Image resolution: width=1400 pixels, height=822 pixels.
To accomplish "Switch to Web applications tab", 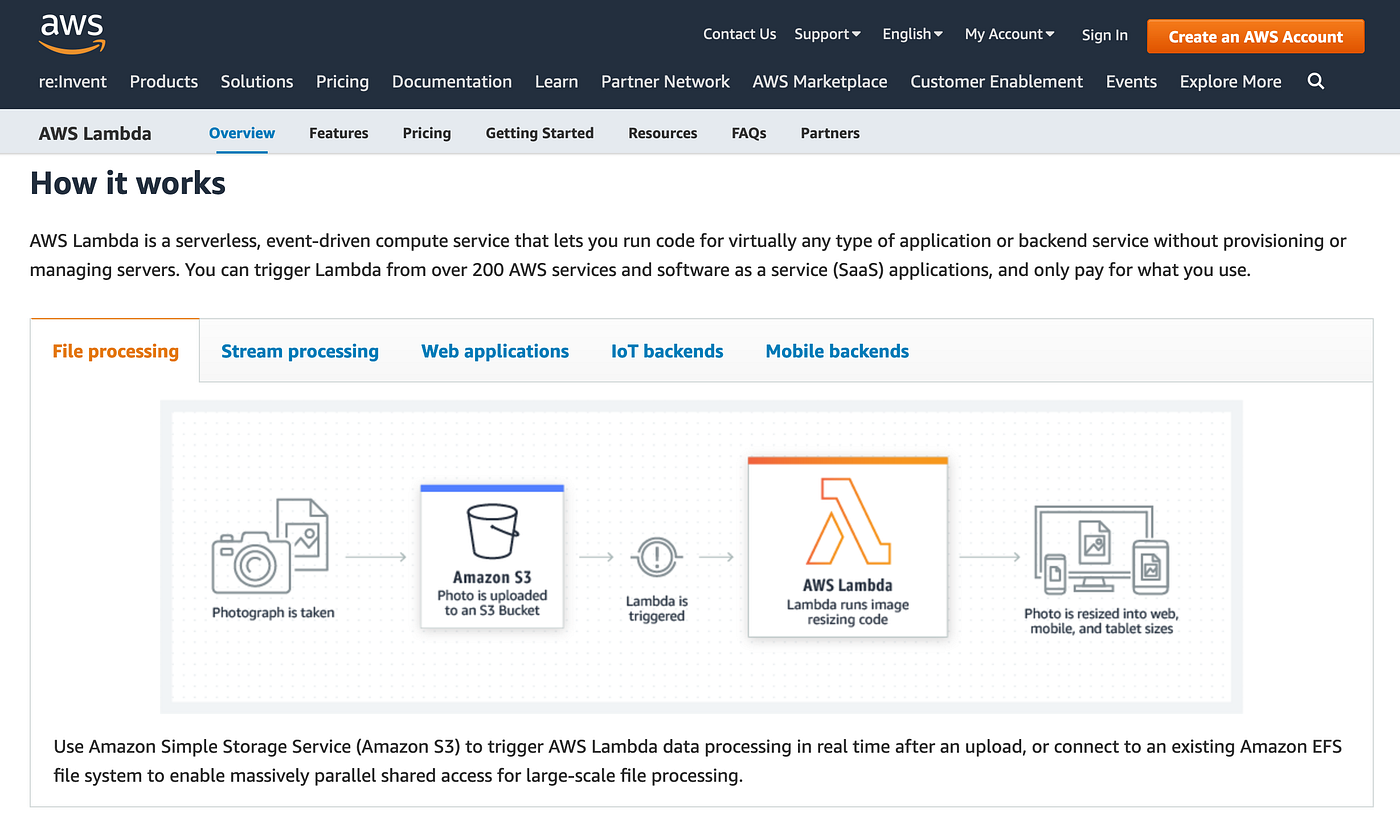I will (495, 351).
